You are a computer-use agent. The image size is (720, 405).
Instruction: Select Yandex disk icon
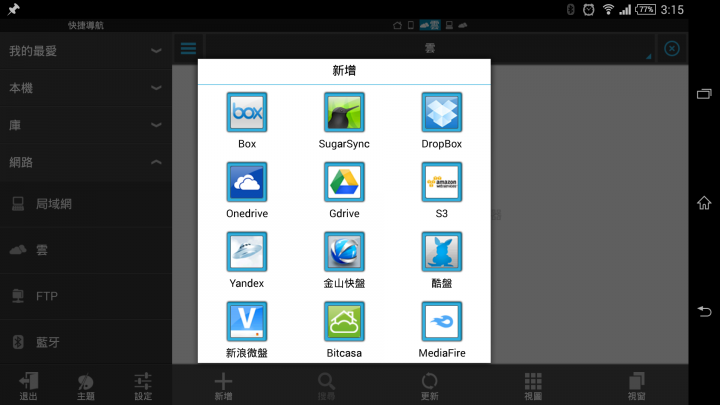click(247, 252)
